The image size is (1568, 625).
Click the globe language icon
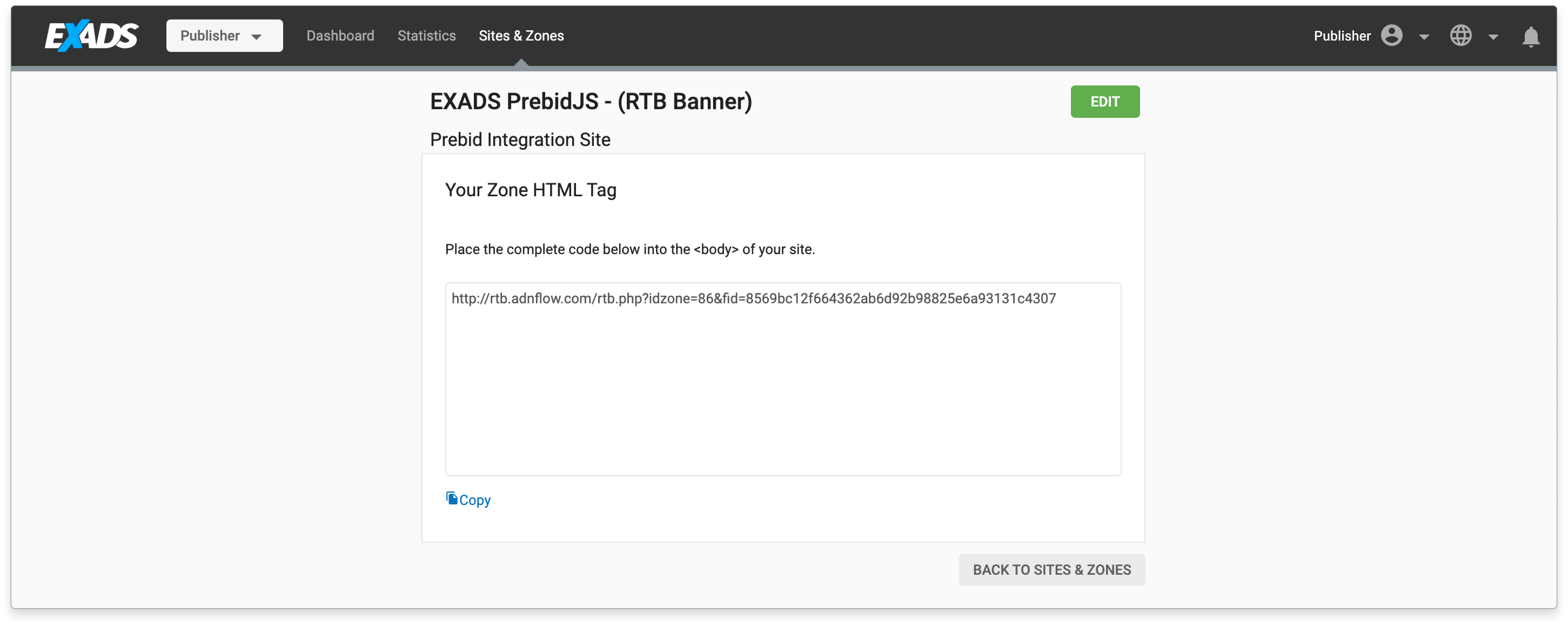(x=1460, y=35)
